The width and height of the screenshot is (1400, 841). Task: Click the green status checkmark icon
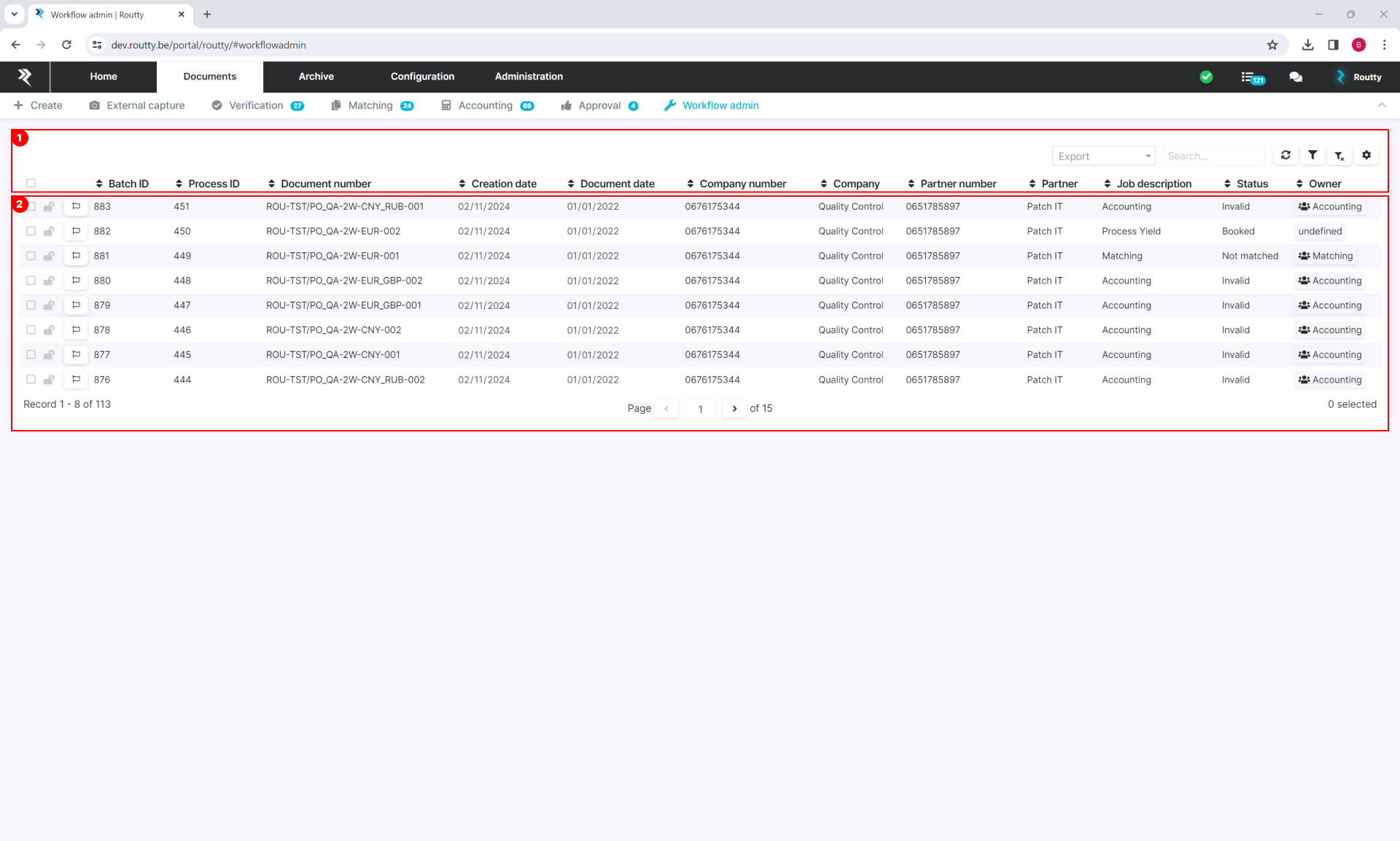point(1207,76)
